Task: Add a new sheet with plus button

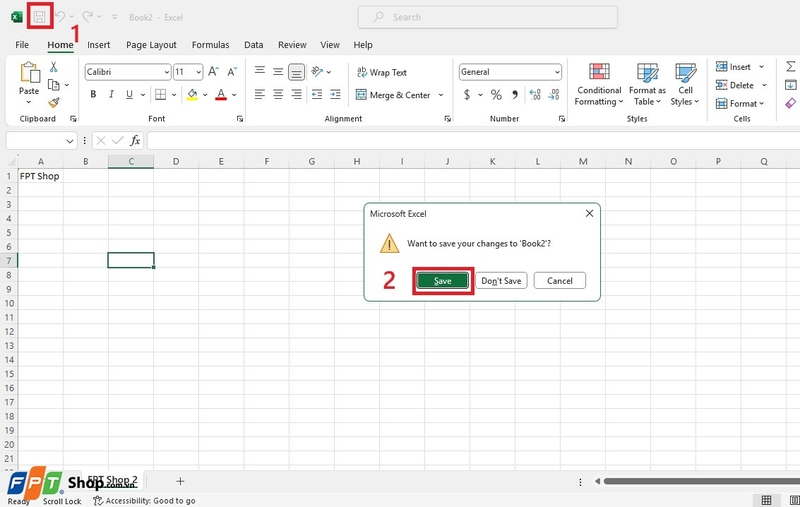Action: click(180, 481)
